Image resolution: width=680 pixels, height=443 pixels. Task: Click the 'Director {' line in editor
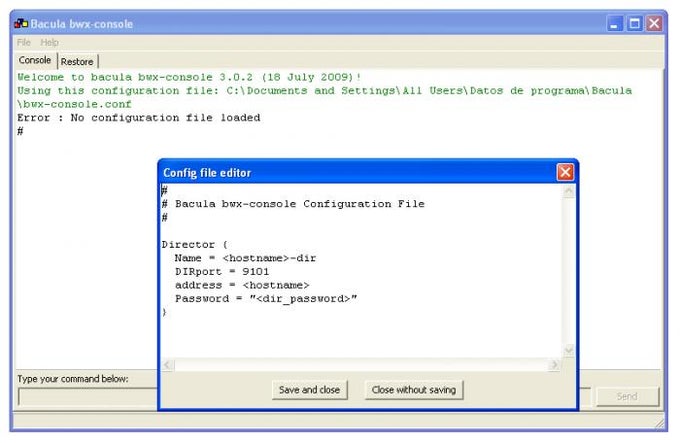(195, 245)
